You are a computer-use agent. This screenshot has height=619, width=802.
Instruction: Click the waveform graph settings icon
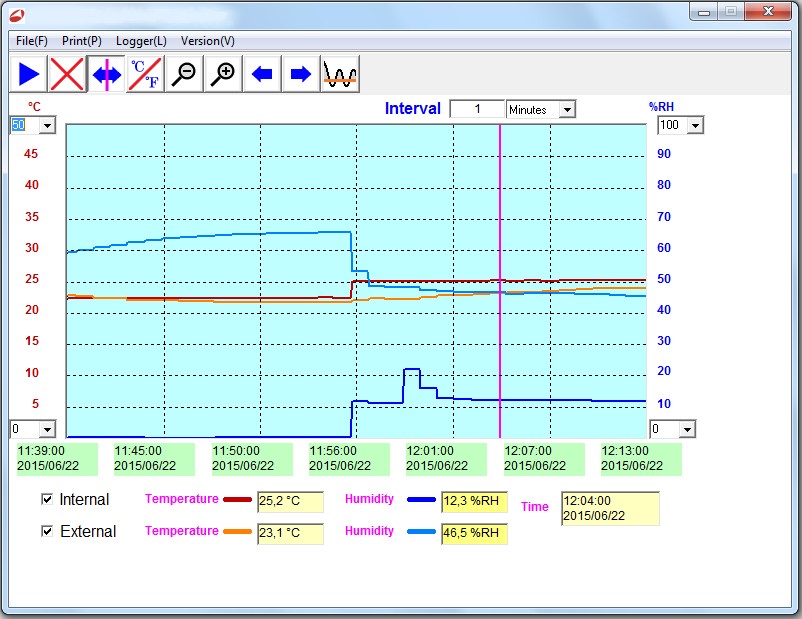pos(340,74)
